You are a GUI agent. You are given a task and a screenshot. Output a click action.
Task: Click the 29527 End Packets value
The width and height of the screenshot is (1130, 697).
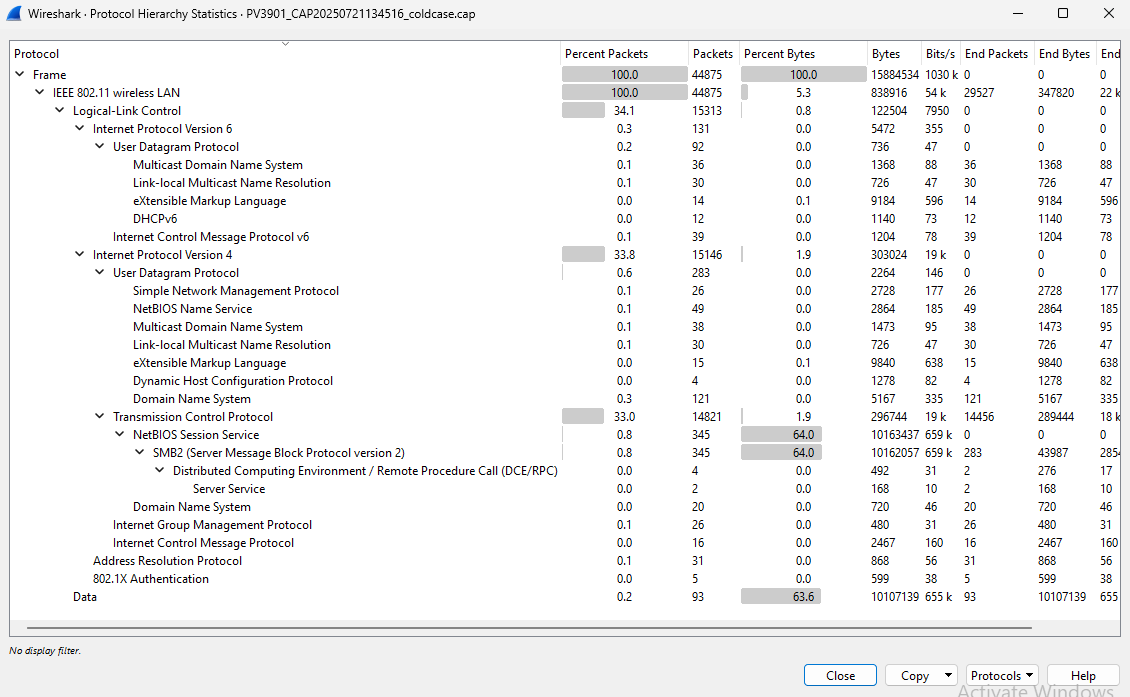979,92
